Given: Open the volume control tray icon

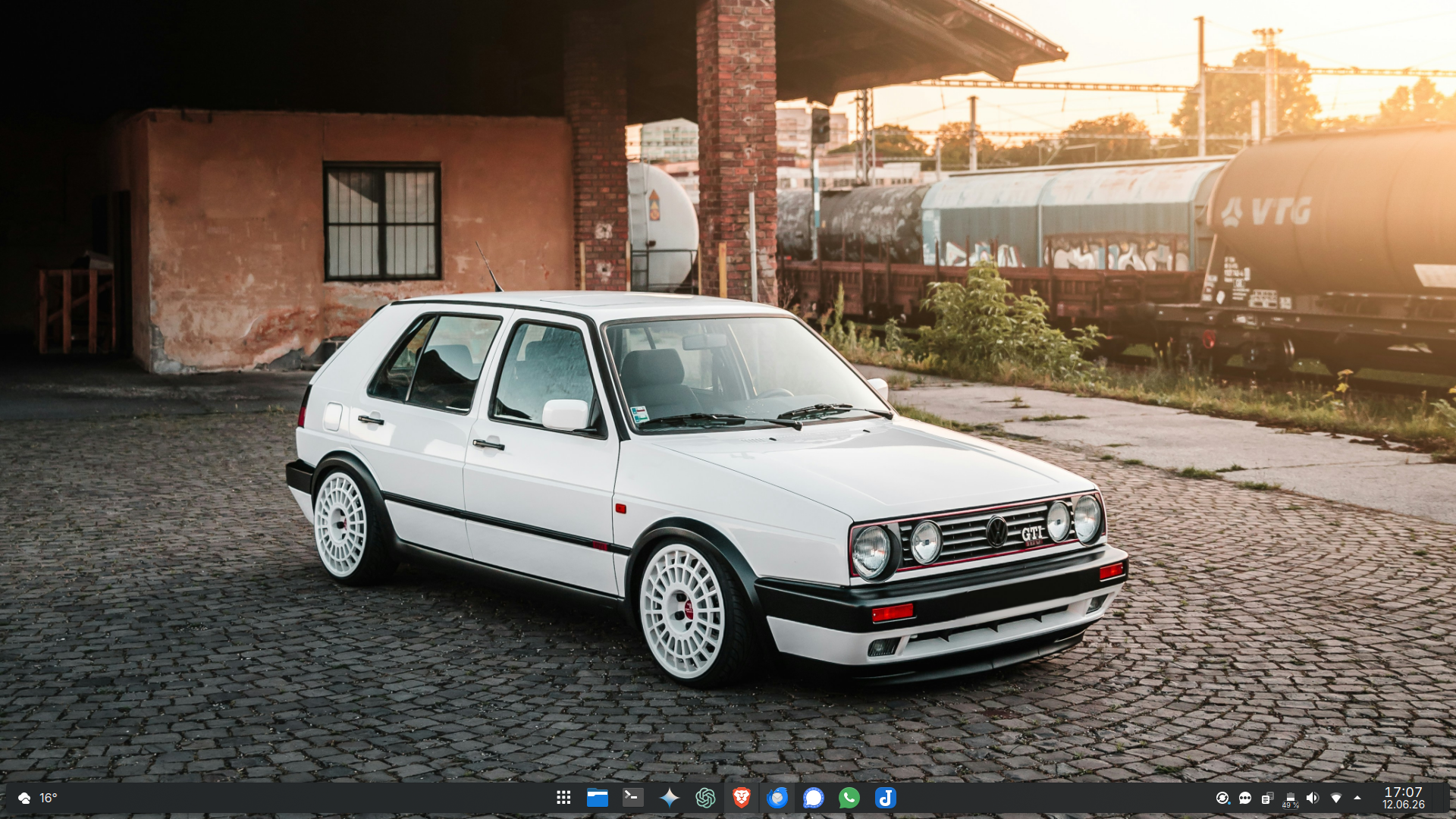Looking at the screenshot, I should [x=1313, y=798].
